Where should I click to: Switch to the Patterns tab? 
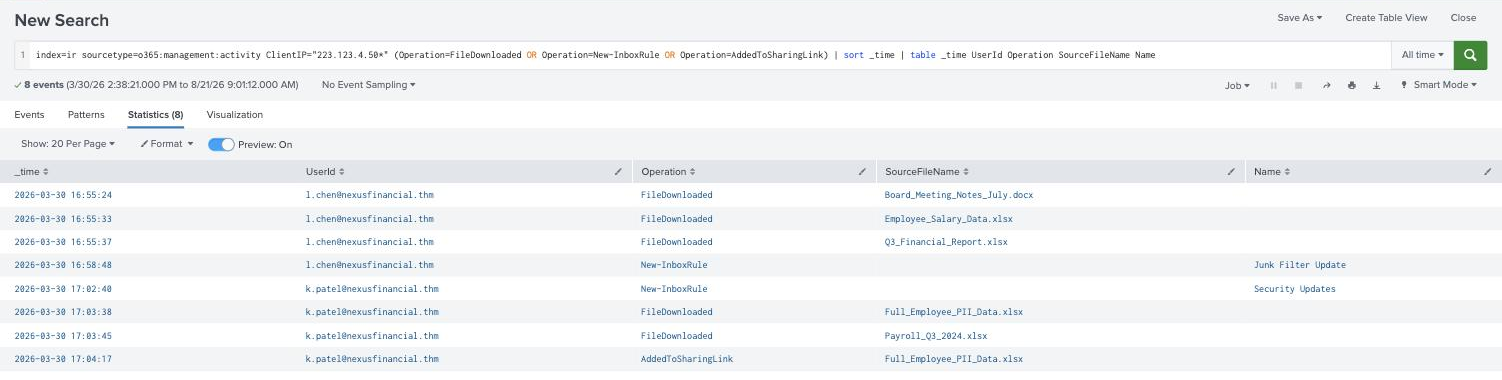(86, 115)
